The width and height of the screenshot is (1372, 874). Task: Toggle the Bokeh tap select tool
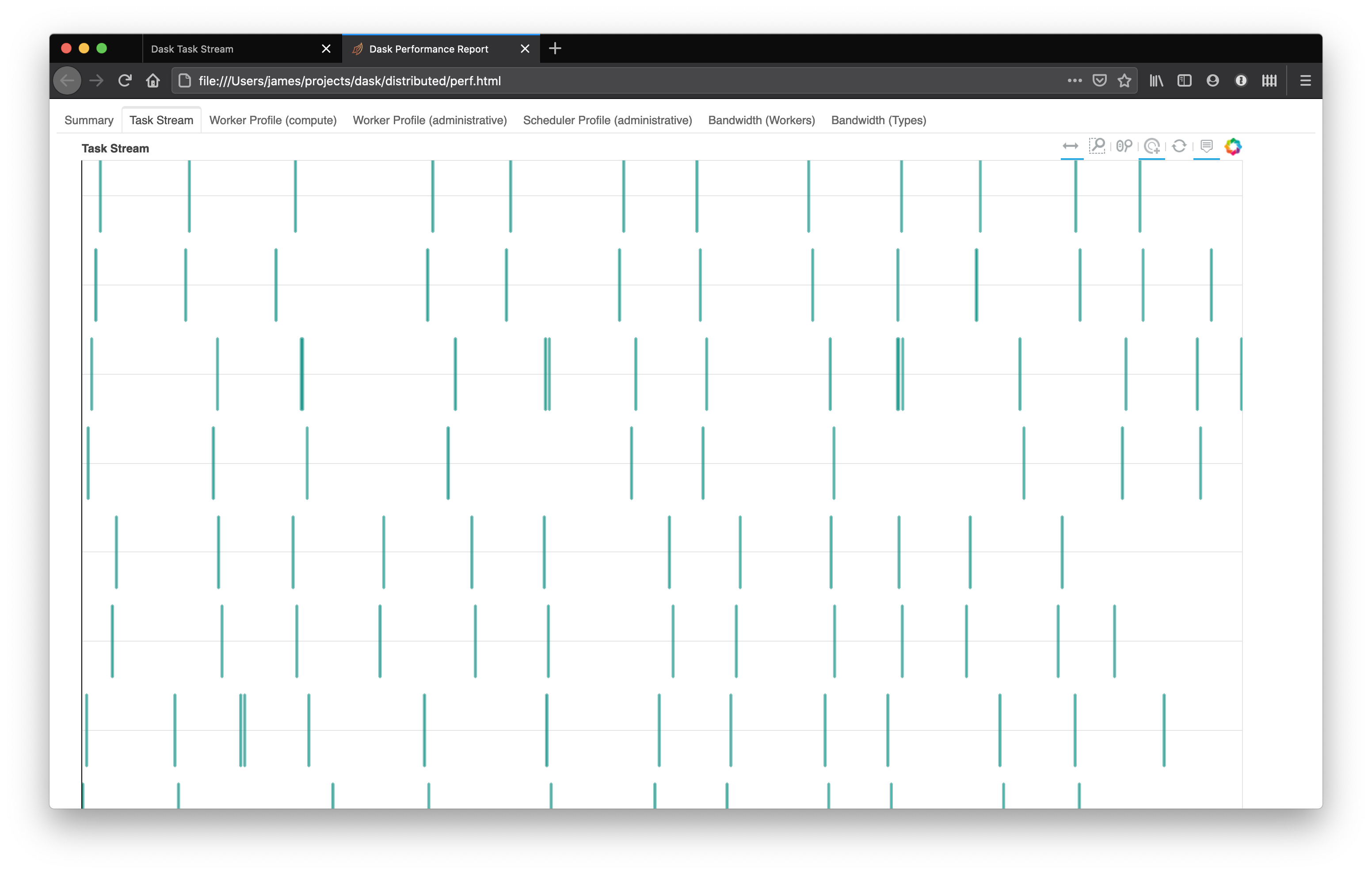(1151, 146)
